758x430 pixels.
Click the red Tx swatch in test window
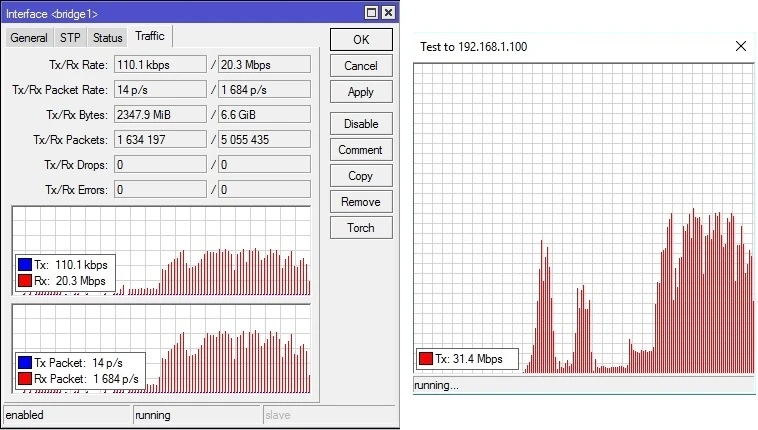(425, 359)
